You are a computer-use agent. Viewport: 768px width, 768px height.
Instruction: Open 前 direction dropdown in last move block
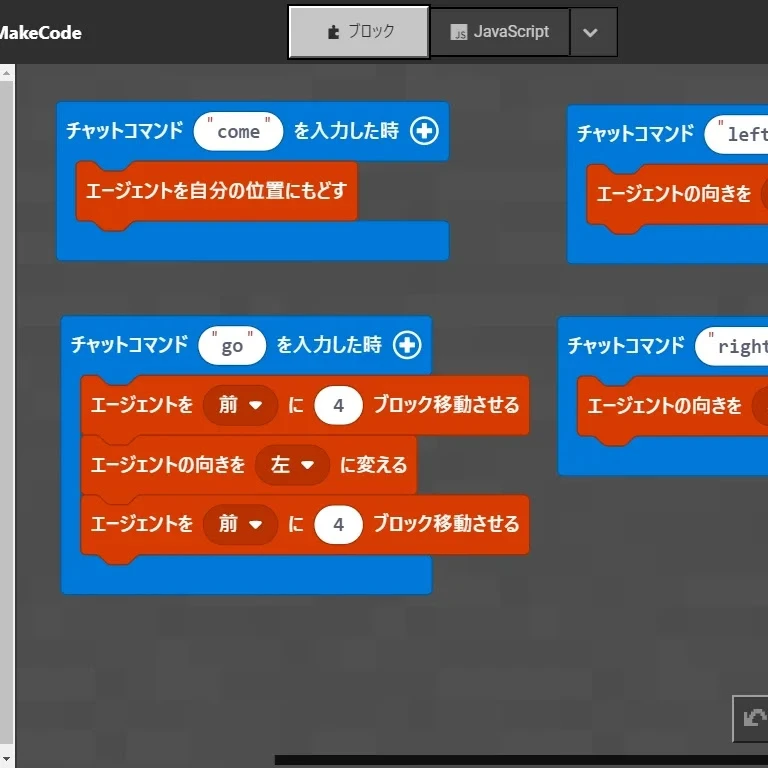point(240,525)
